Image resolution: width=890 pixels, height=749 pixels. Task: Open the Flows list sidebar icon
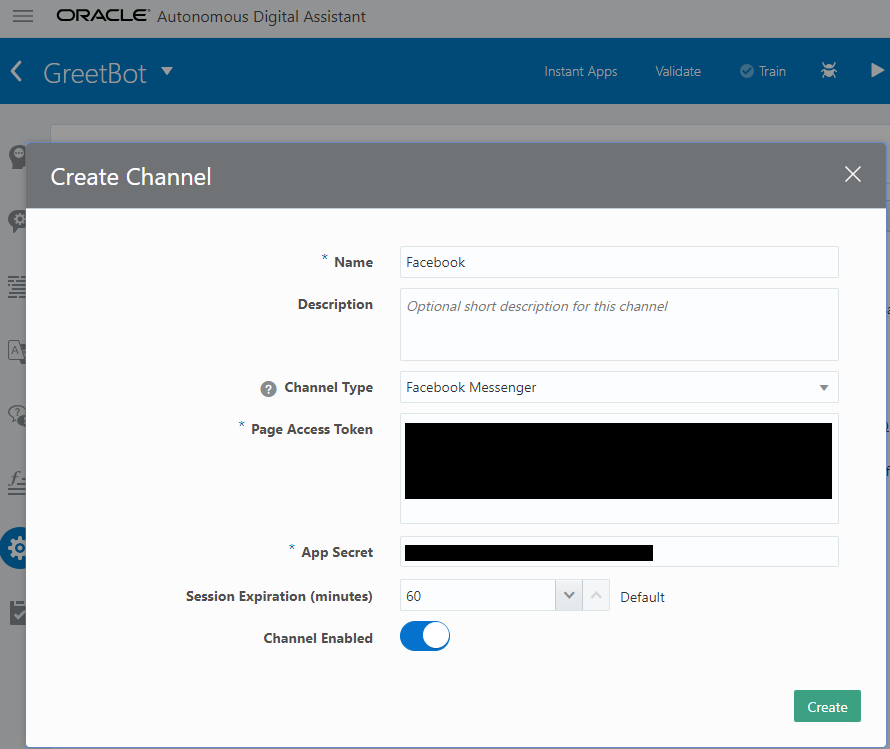click(16, 287)
